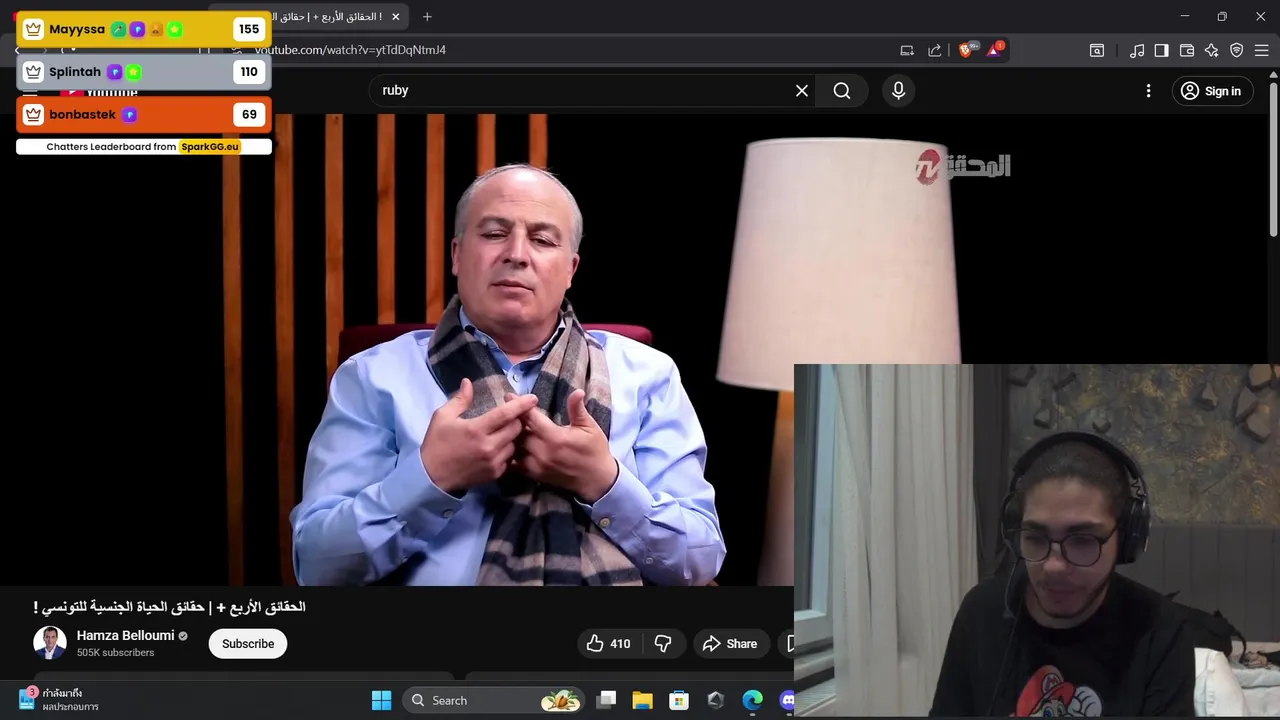Click Mayyssa leaderboard entry

coord(144,30)
